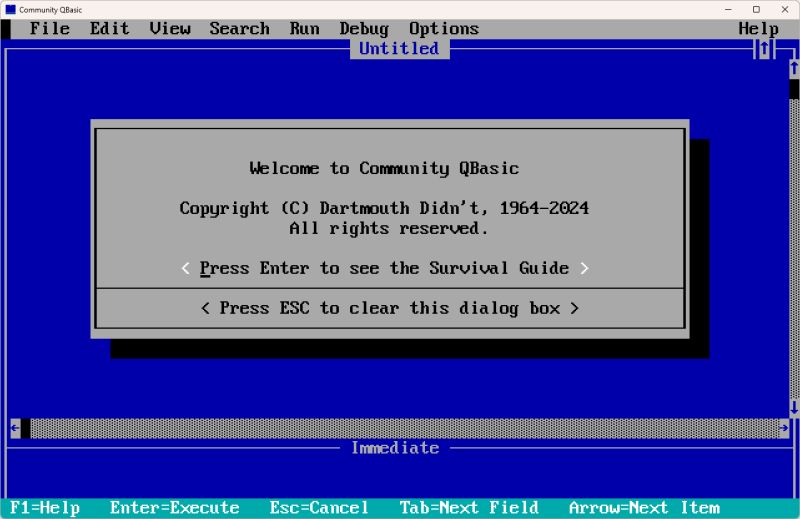Open the Debug menu
This screenshot has width=800, height=519.
(364, 29)
